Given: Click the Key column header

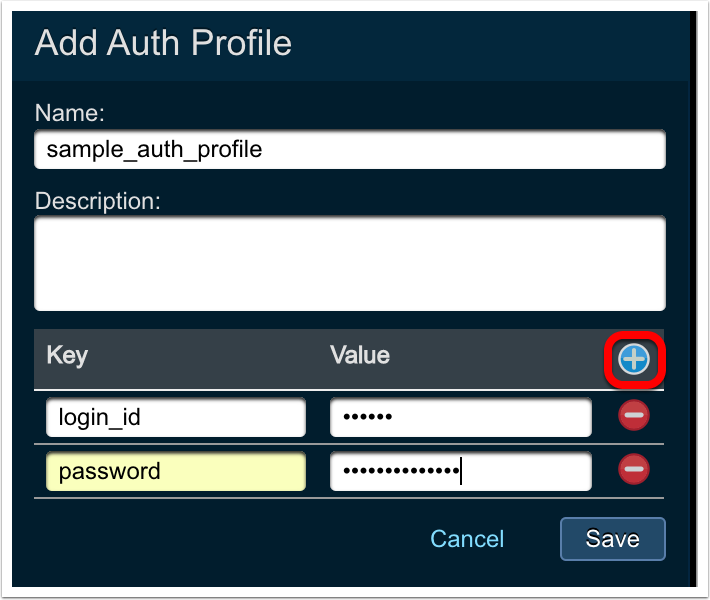Looking at the screenshot, I should 67,356.
